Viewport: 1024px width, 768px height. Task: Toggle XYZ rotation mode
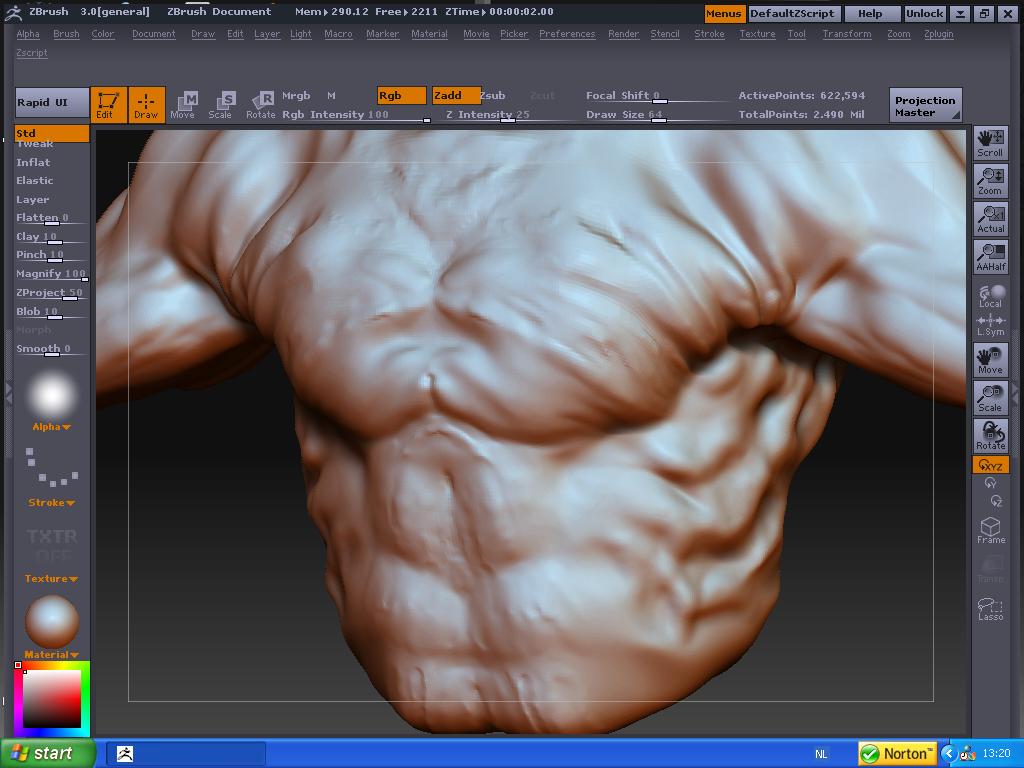pyautogui.click(x=991, y=465)
